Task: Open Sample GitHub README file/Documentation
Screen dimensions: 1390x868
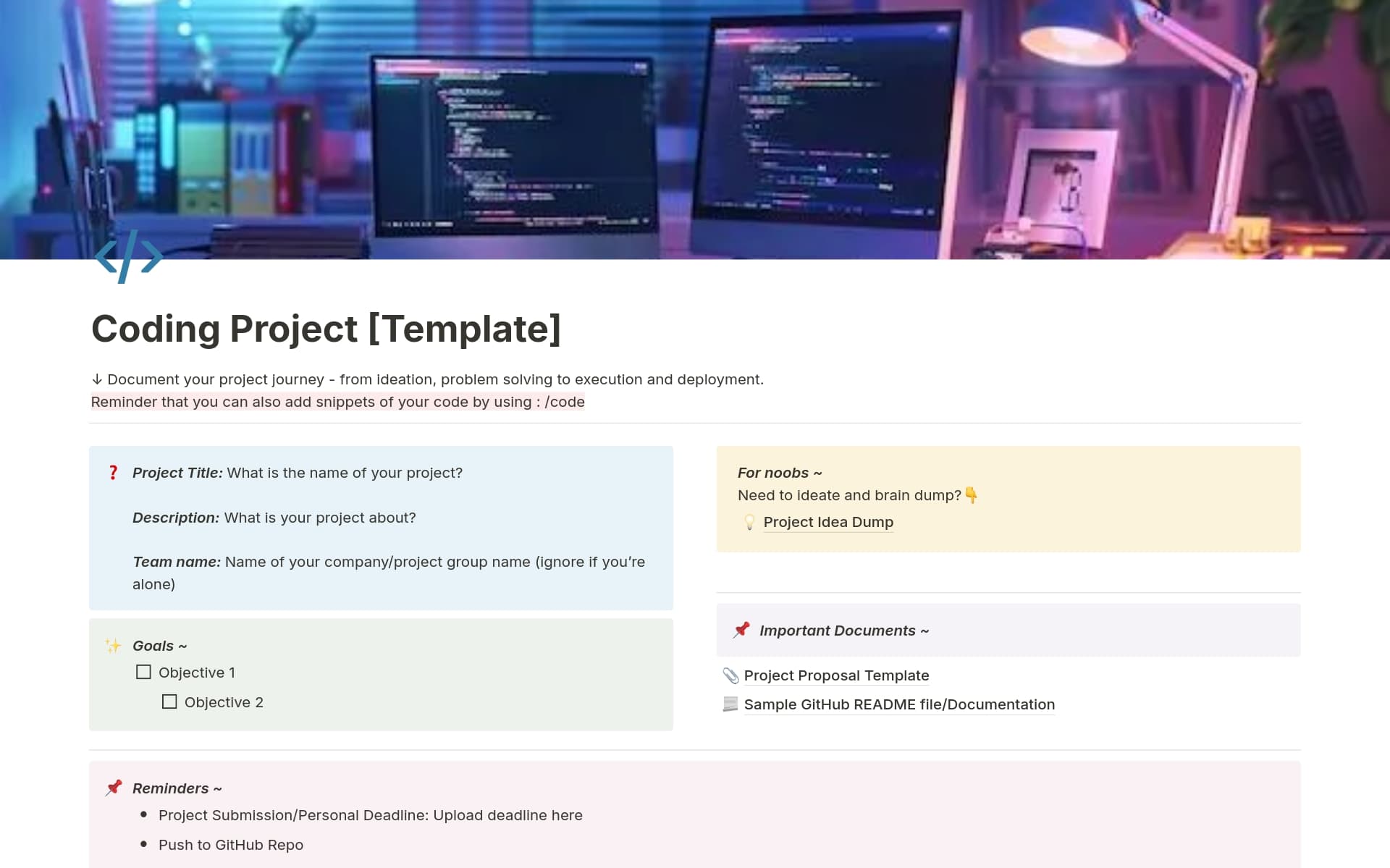Action: coord(899,704)
